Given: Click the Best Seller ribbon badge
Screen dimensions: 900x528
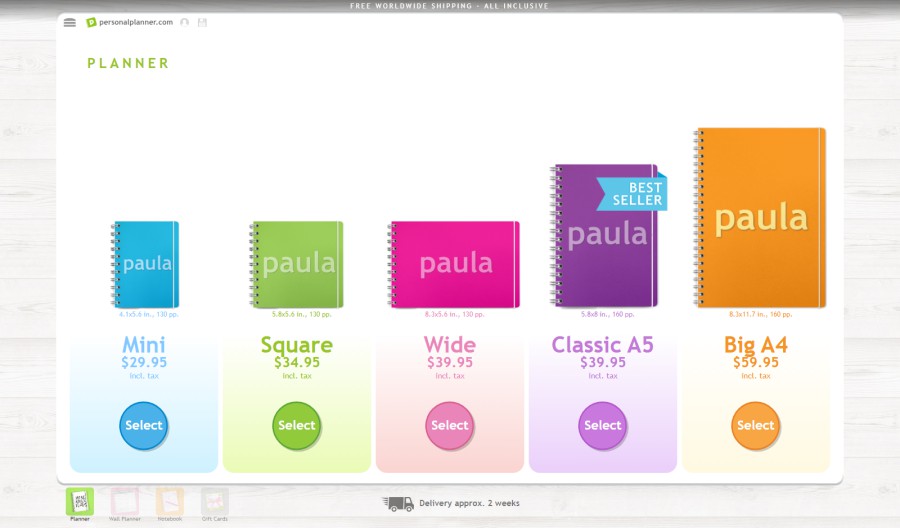Looking at the screenshot, I should pyautogui.click(x=636, y=194).
